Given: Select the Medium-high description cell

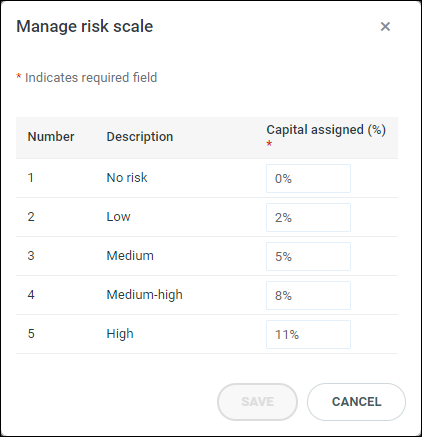Looking at the screenshot, I should click(144, 295).
